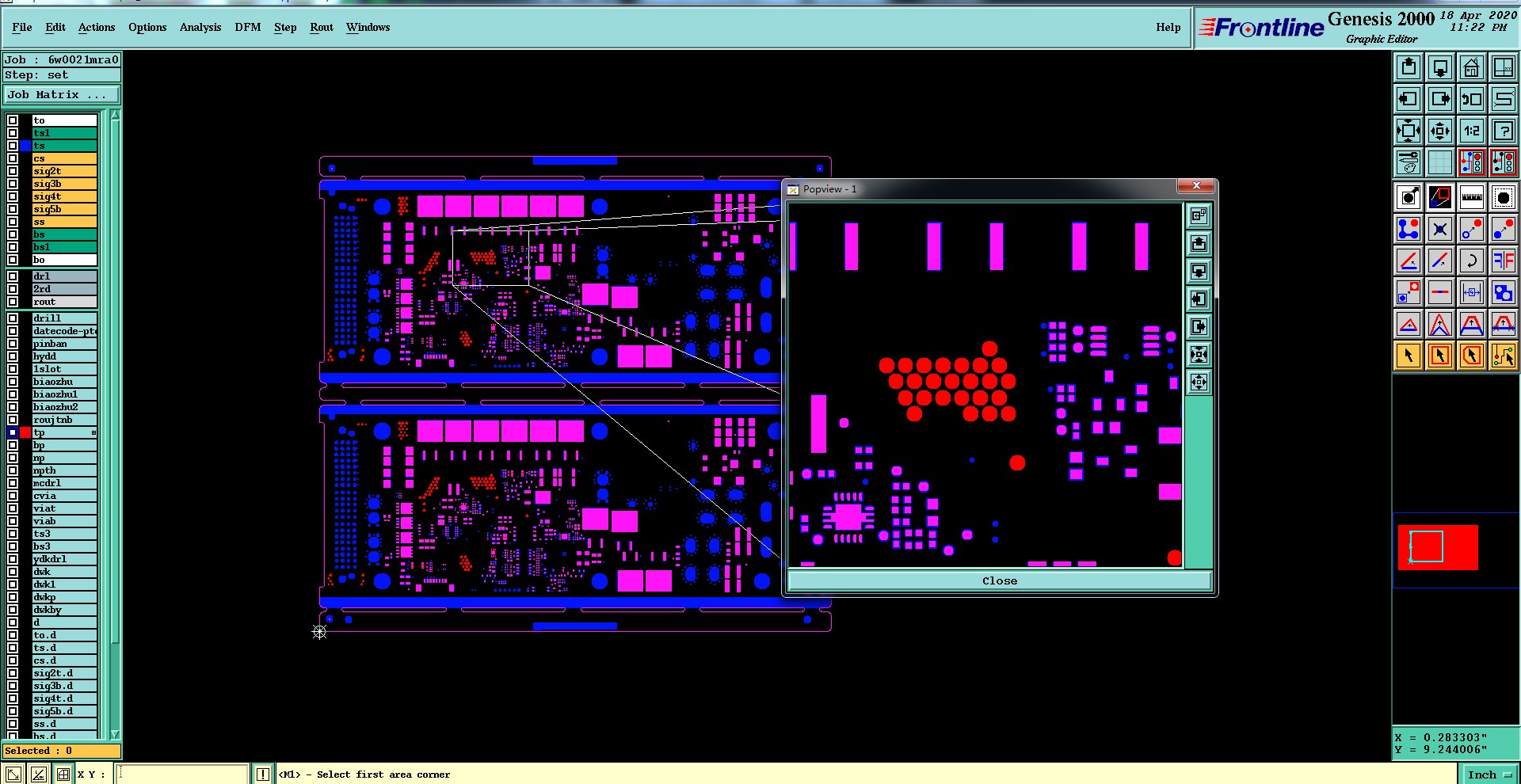The image size is (1521, 784).
Task: Toggle the checkbox for layer 'sig2t'
Action: point(13,171)
